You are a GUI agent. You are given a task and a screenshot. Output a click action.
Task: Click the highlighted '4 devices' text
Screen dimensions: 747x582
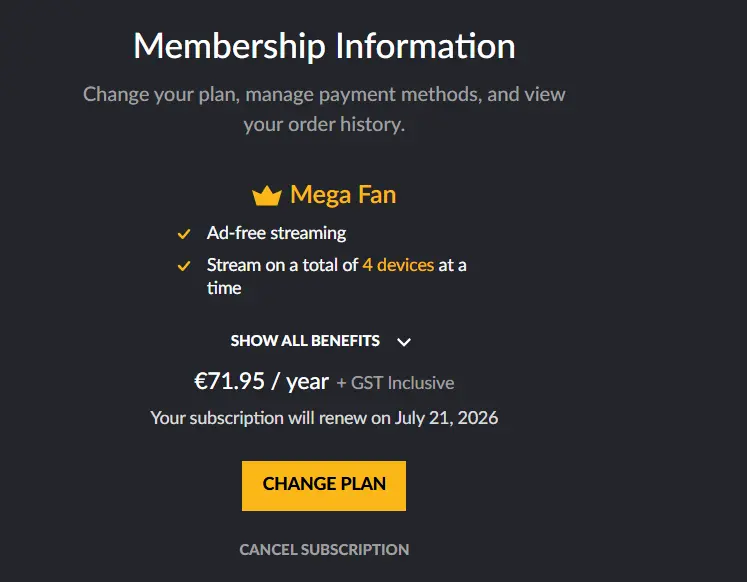tap(398, 265)
